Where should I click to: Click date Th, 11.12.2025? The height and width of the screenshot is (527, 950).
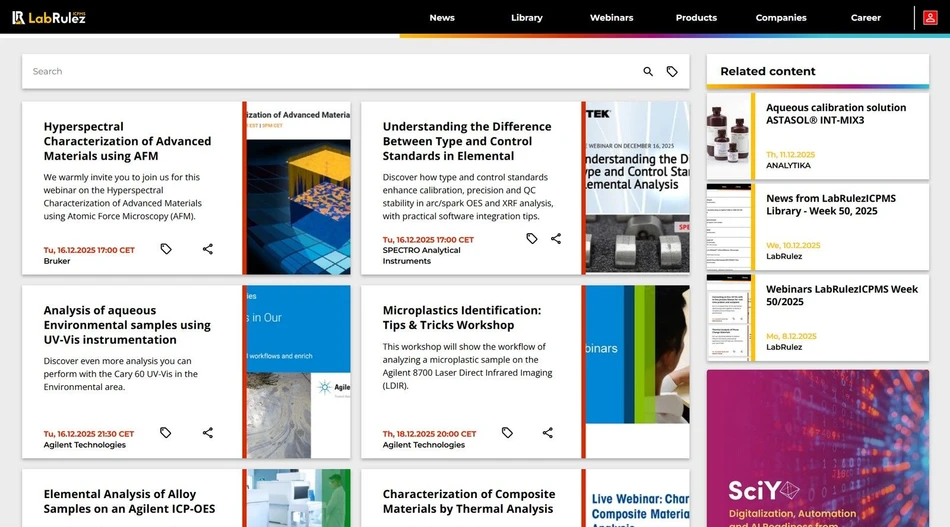(x=791, y=154)
